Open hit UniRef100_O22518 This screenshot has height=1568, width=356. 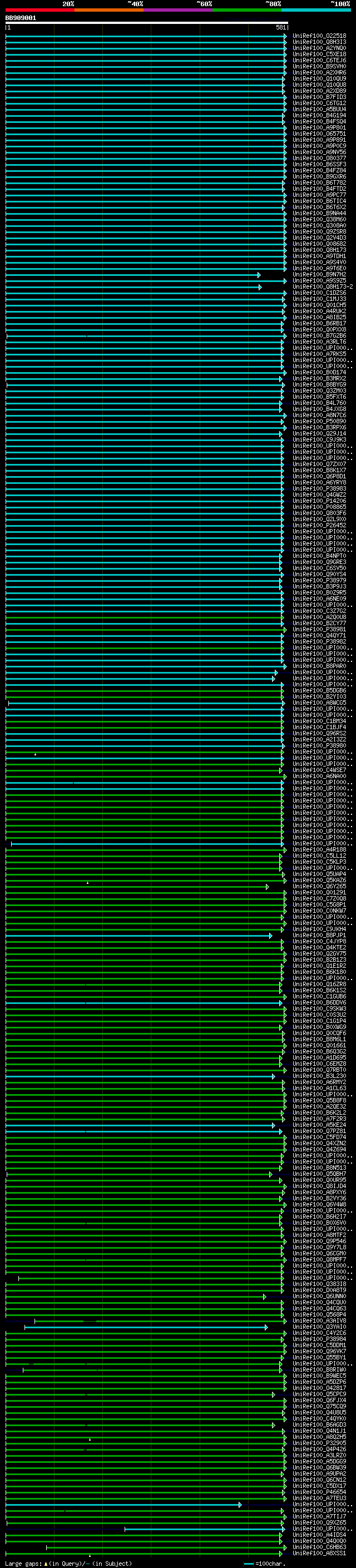coord(319,36)
